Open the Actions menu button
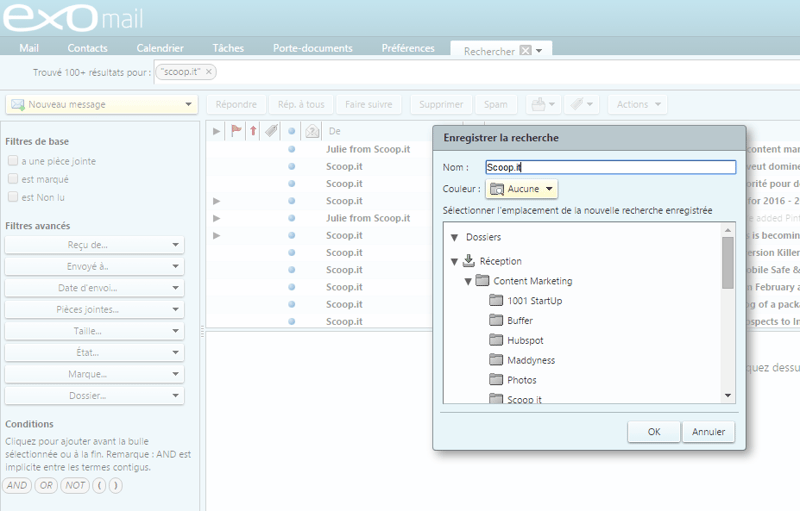Screen dimensions: 800x511 pos(638,104)
